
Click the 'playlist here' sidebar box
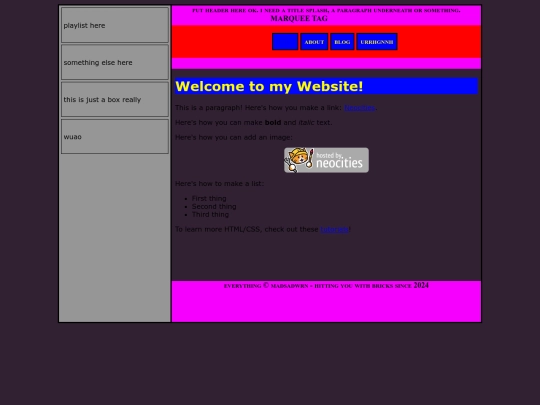[x=115, y=25]
